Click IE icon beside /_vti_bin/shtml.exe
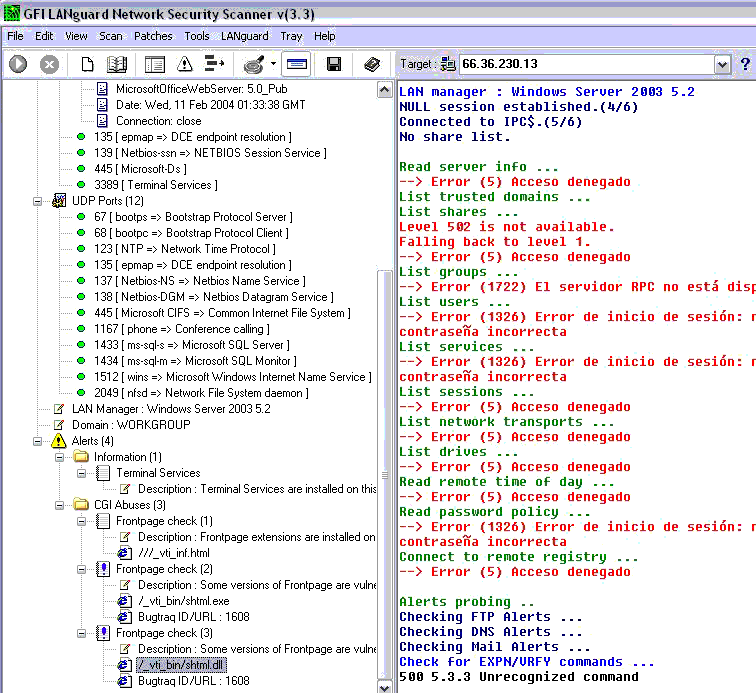Viewport: 756px width, 693px height. click(125, 601)
